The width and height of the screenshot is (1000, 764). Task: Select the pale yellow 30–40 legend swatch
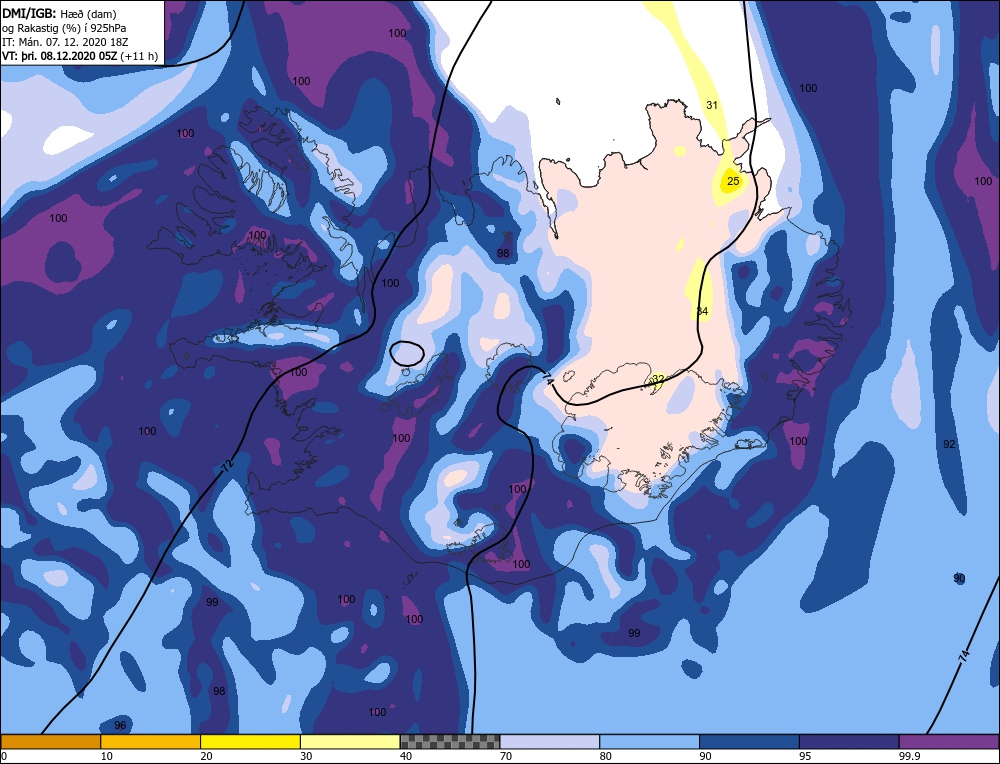(350, 742)
